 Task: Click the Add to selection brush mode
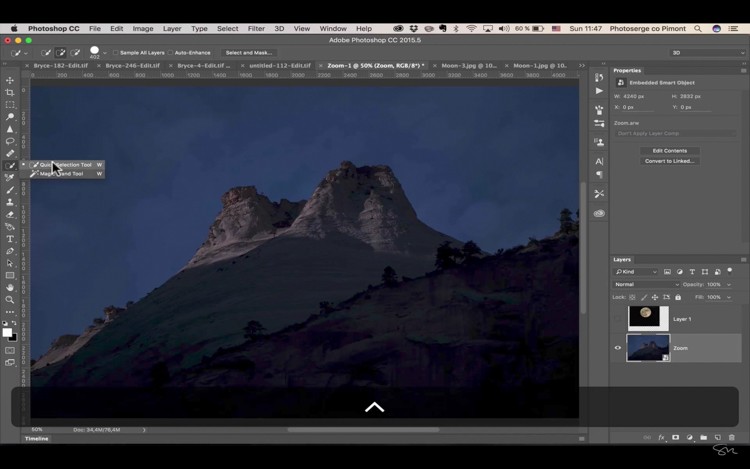pos(60,53)
